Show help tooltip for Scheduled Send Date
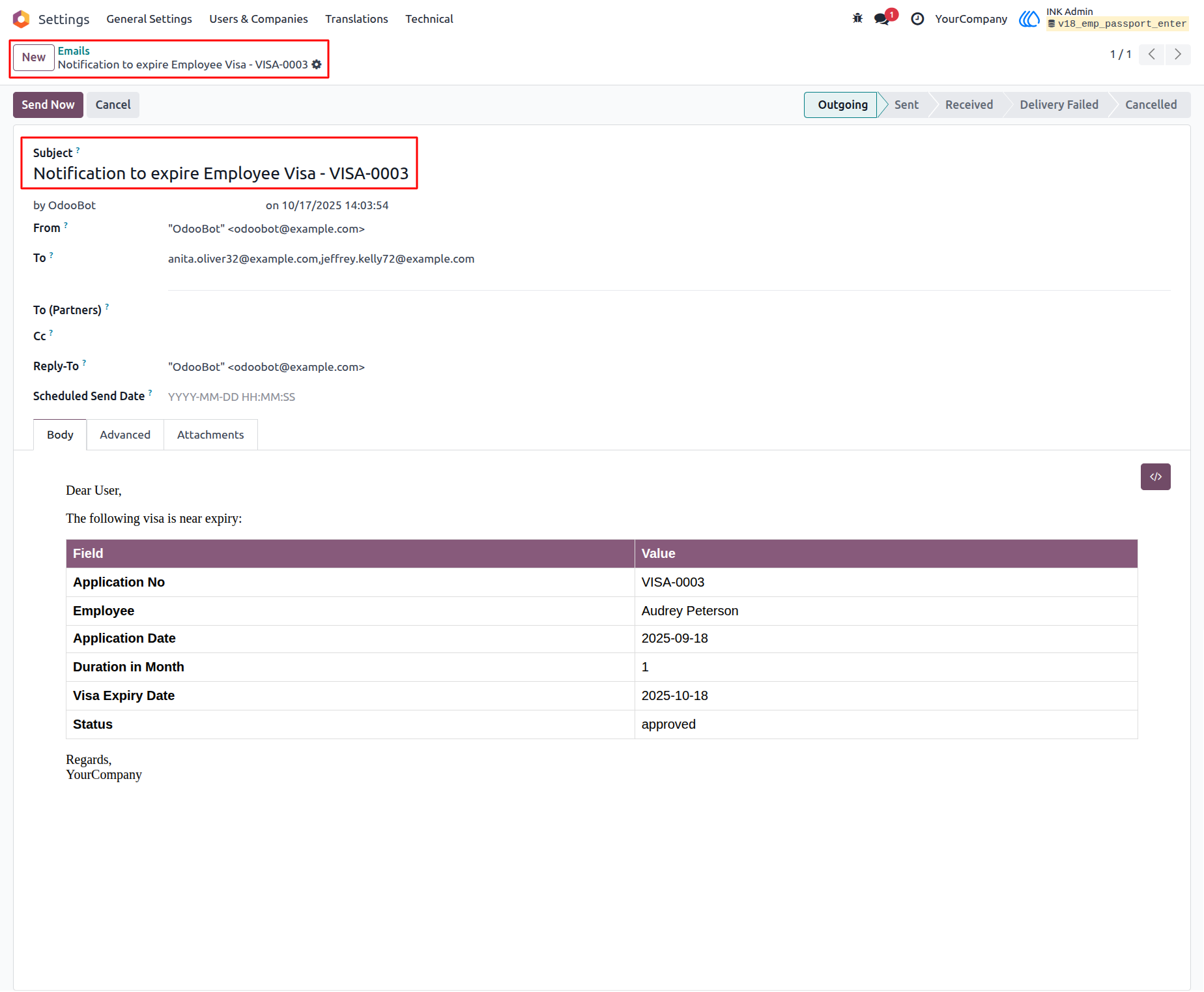Screen dimensions: 1204x992 point(150,393)
